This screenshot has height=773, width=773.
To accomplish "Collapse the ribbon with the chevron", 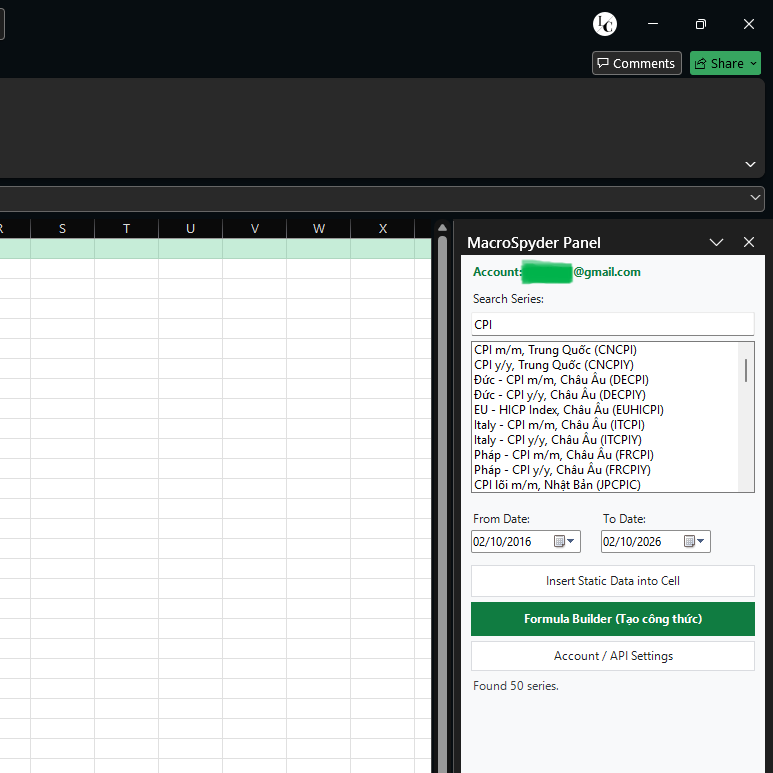I will tap(750, 164).
